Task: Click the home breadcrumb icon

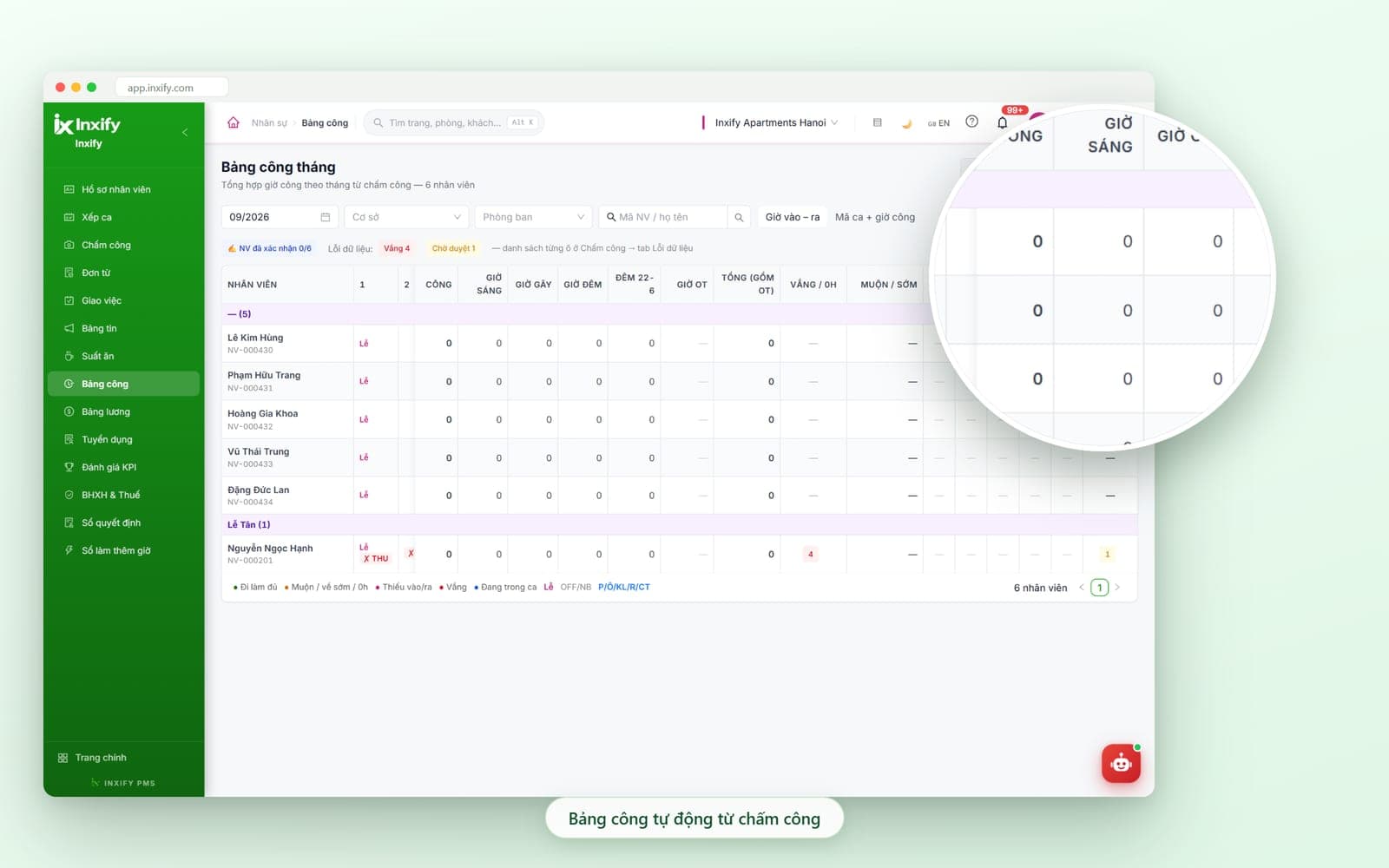Action: click(x=234, y=122)
